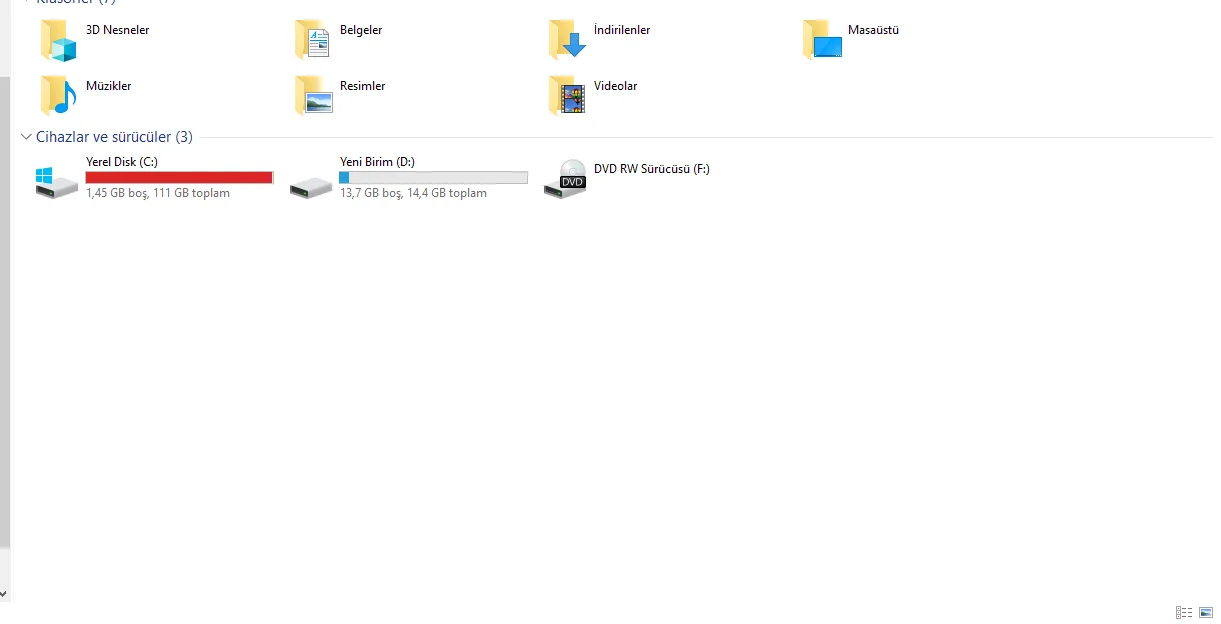Select the DVD RW drive icon
The width and height of the screenshot is (1221, 624).
(x=566, y=178)
